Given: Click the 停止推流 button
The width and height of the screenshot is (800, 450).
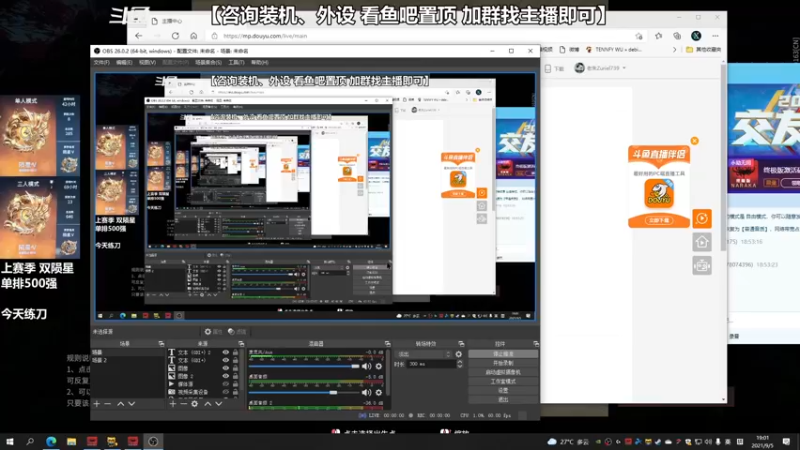Looking at the screenshot, I should pos(503,354).
